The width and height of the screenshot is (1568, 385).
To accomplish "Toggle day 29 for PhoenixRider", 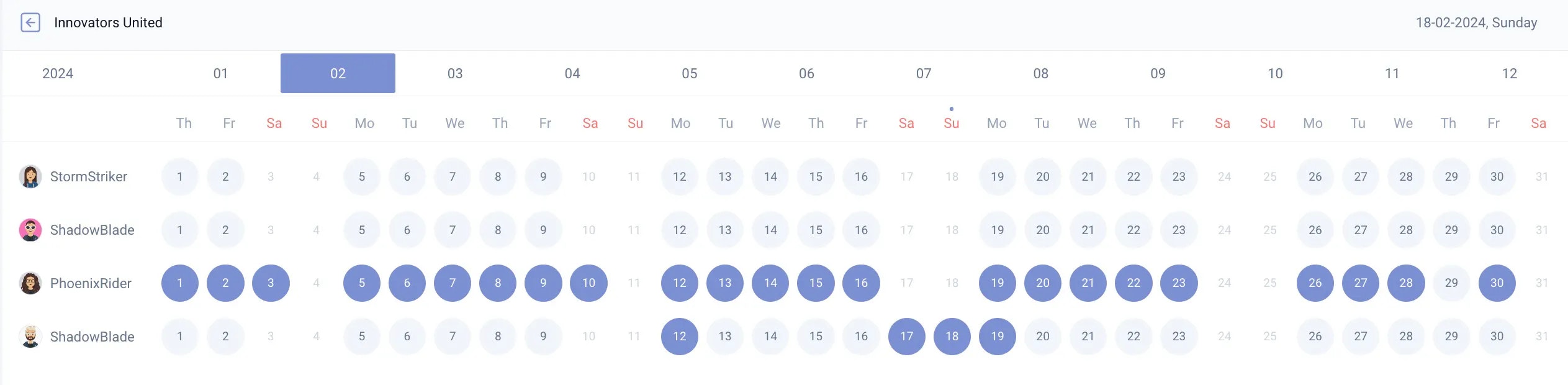I will point(1451,283).
